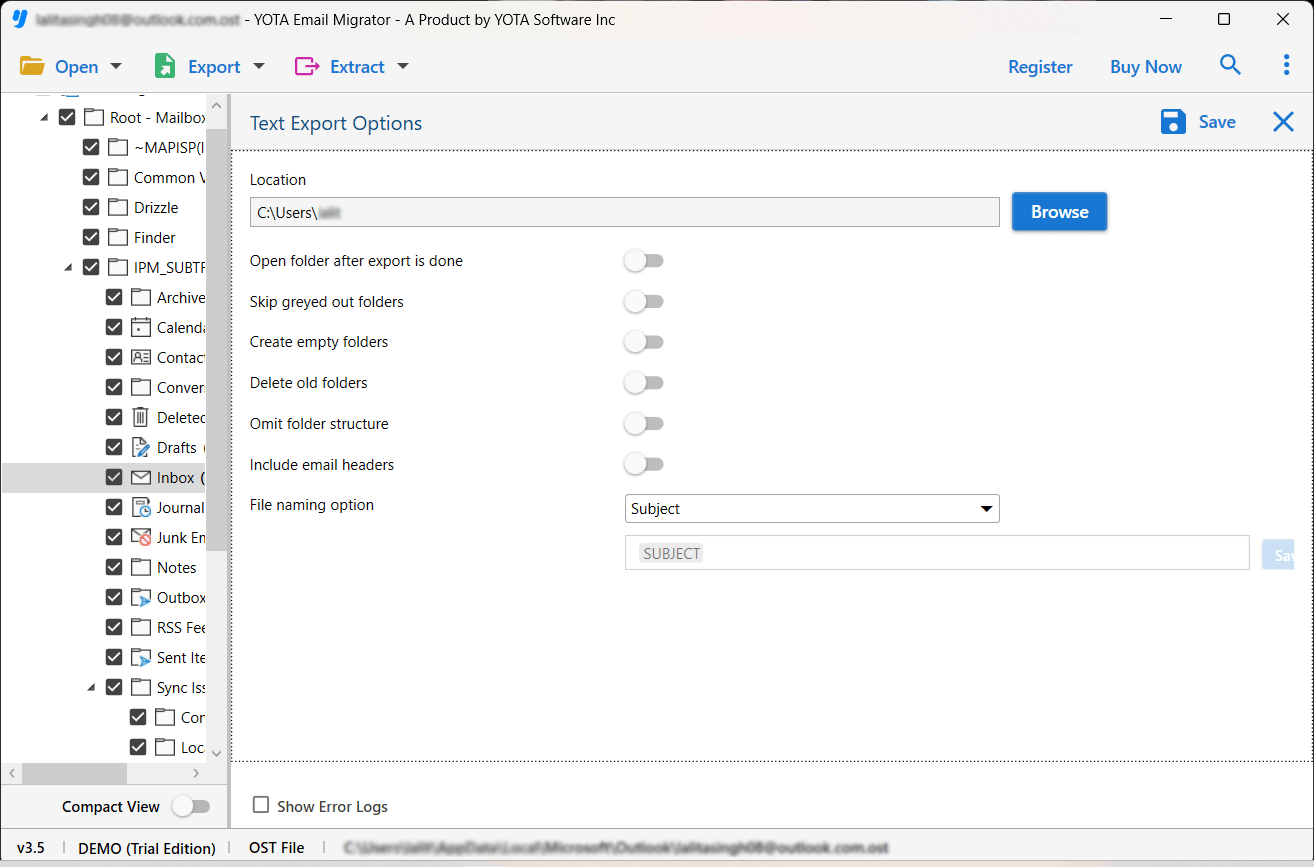Click the yellow Open folder icon
The height and width of the screenshot is (867, 1314).
(33, 65)
